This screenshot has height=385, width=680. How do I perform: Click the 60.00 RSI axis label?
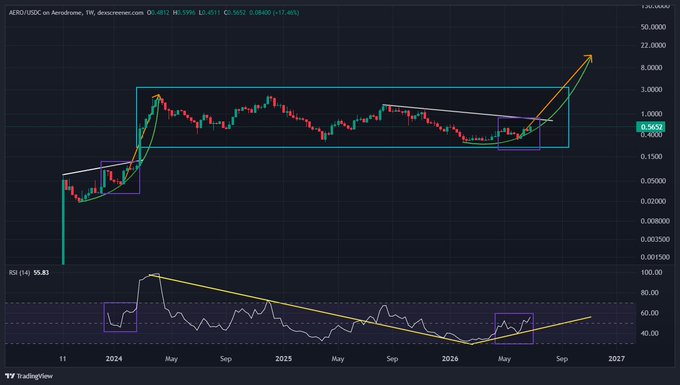click(x=650, y=313)
